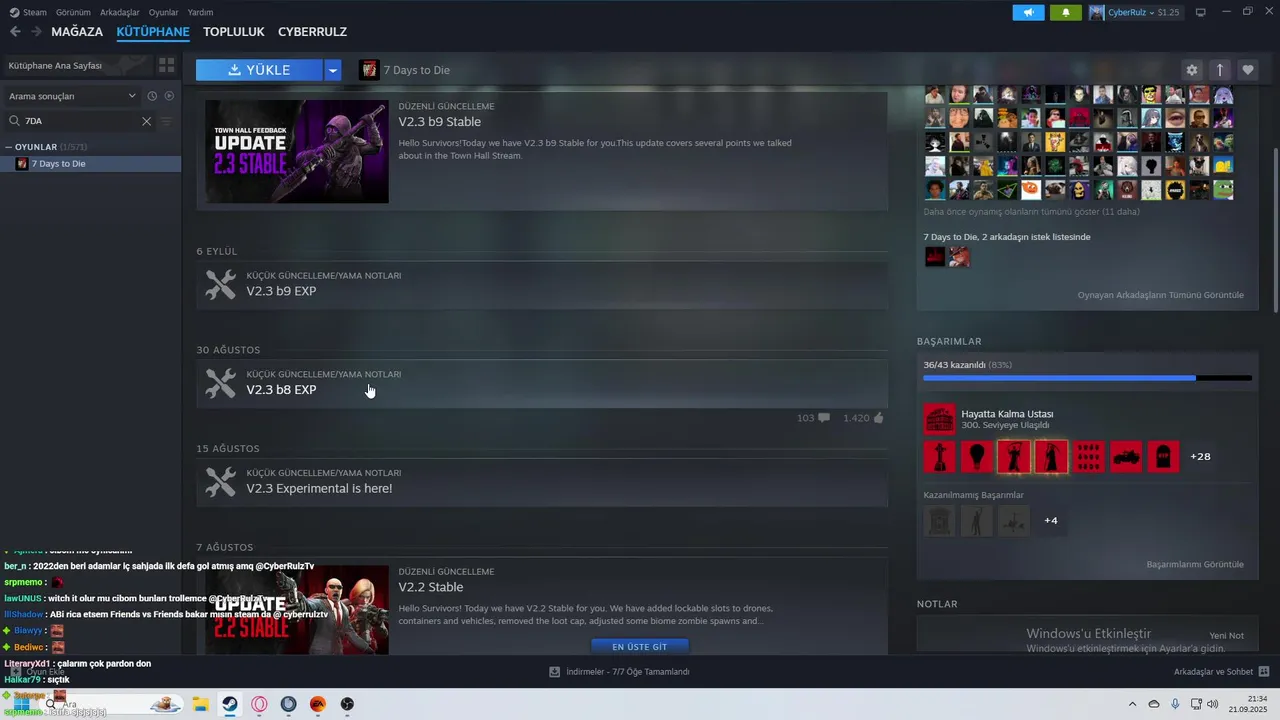Select 7 Days to Die in list
Screen dimensions: 1280x720
click(x=90, y=163)
